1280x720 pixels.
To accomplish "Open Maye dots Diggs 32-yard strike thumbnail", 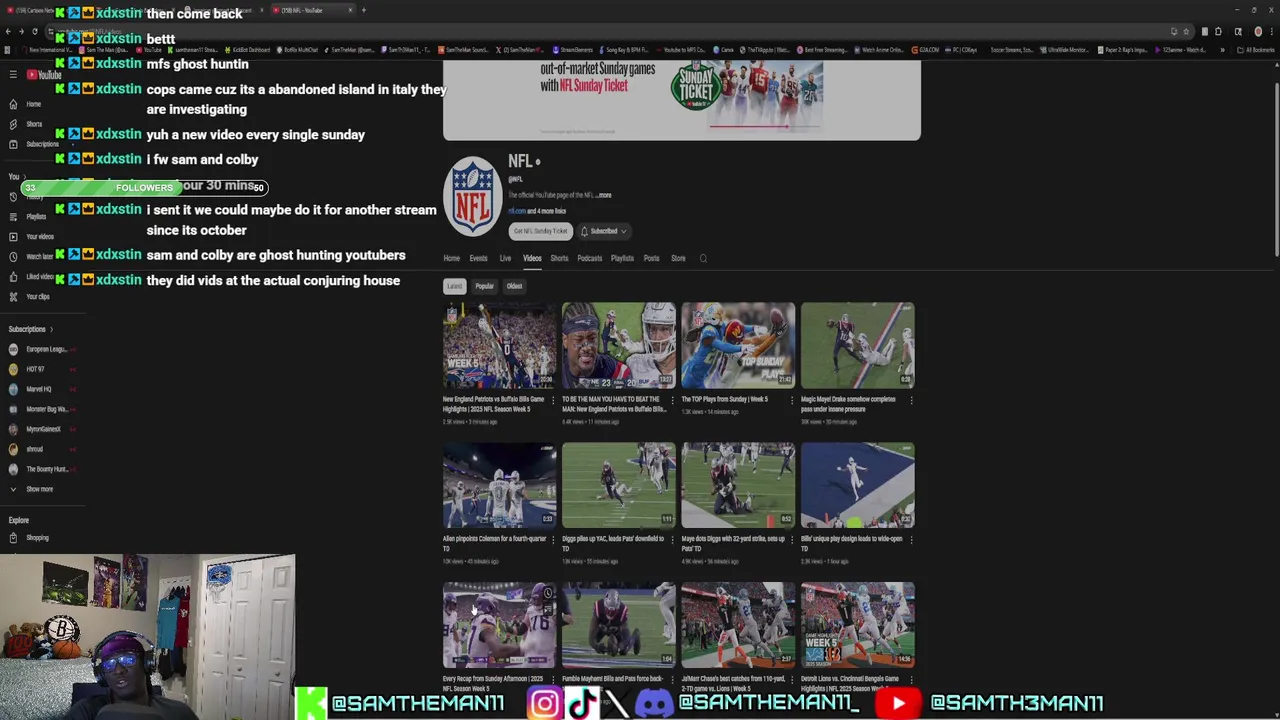I will click(x=738, y=485).
